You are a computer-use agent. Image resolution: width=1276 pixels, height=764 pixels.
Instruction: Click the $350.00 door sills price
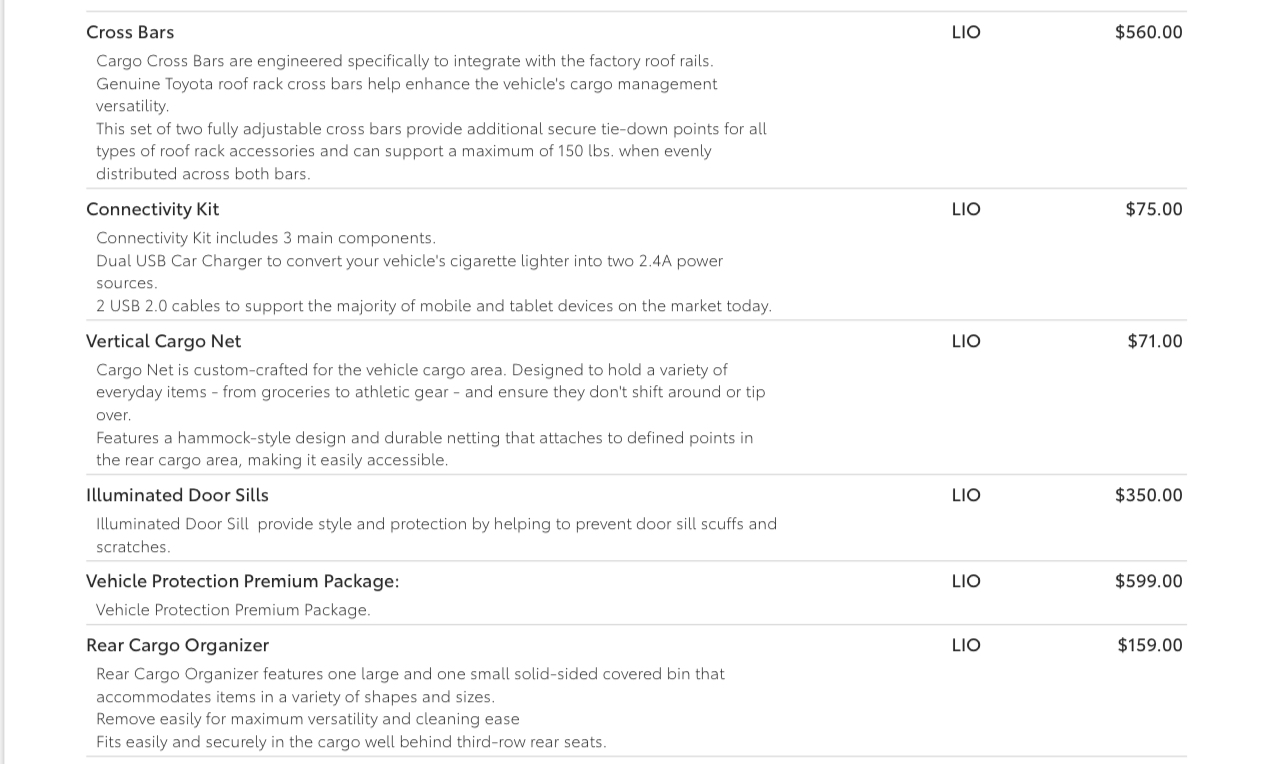pyautogui.click(x=1148, y=495)
